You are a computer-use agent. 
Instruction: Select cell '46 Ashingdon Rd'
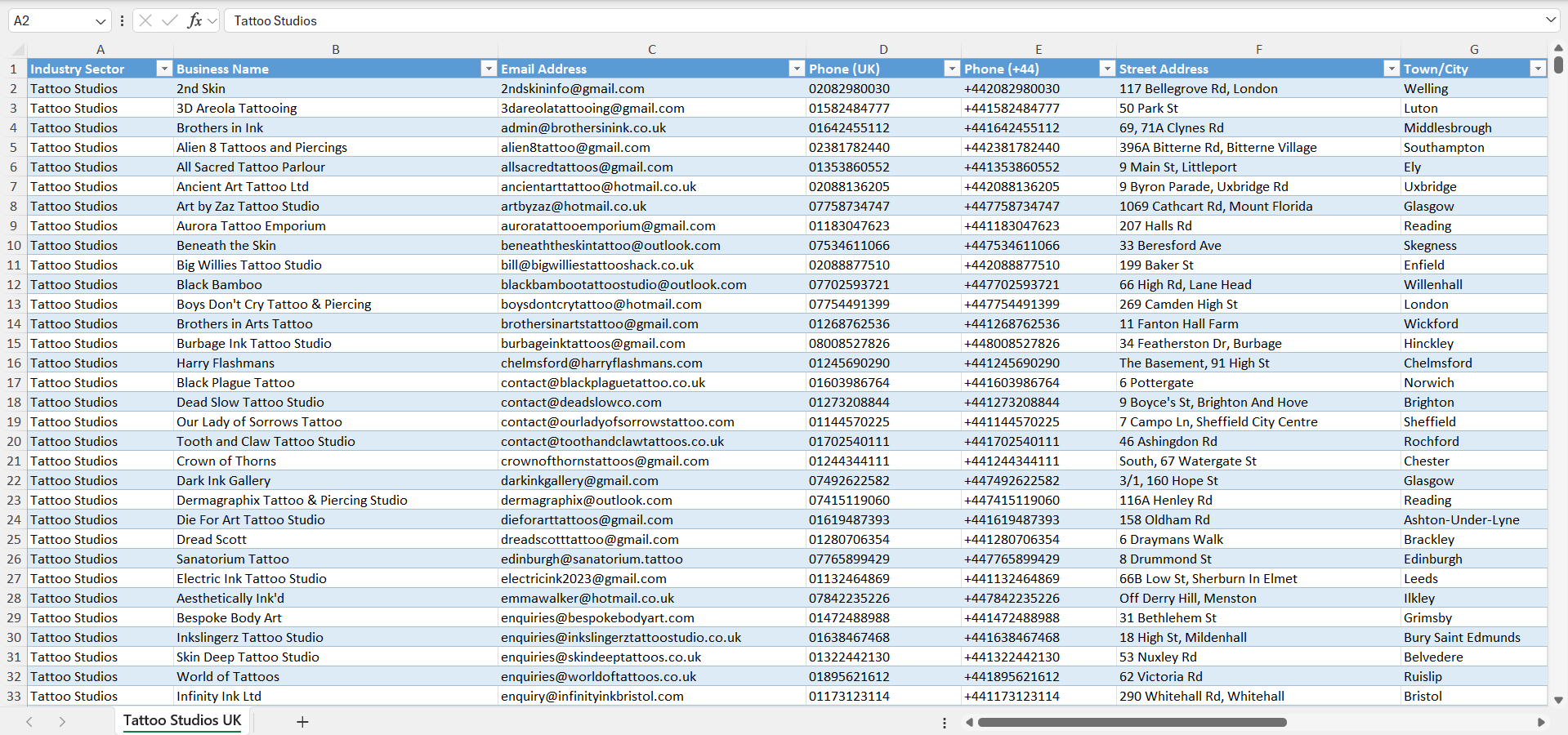(x=1258, y=441)
